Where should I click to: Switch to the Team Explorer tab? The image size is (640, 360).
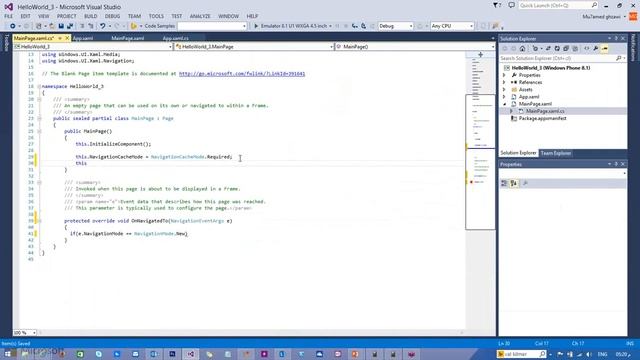click(556, 153)
